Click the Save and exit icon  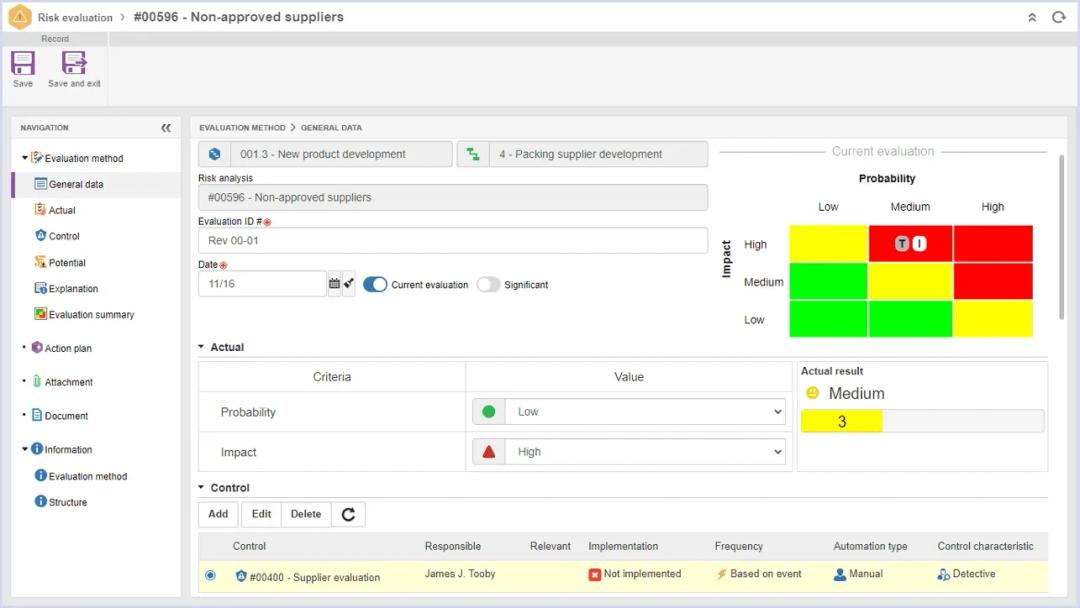(74, 64)
